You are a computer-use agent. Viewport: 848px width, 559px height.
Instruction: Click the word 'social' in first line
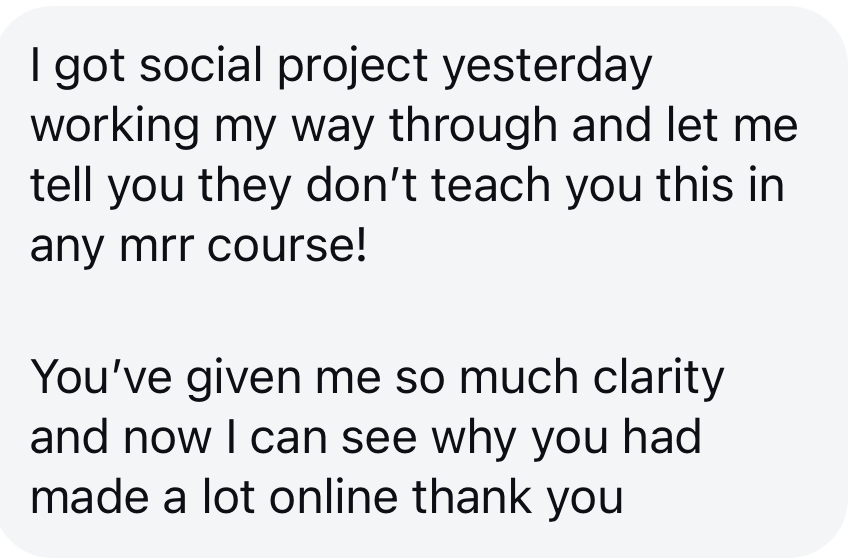pos(201,65)
